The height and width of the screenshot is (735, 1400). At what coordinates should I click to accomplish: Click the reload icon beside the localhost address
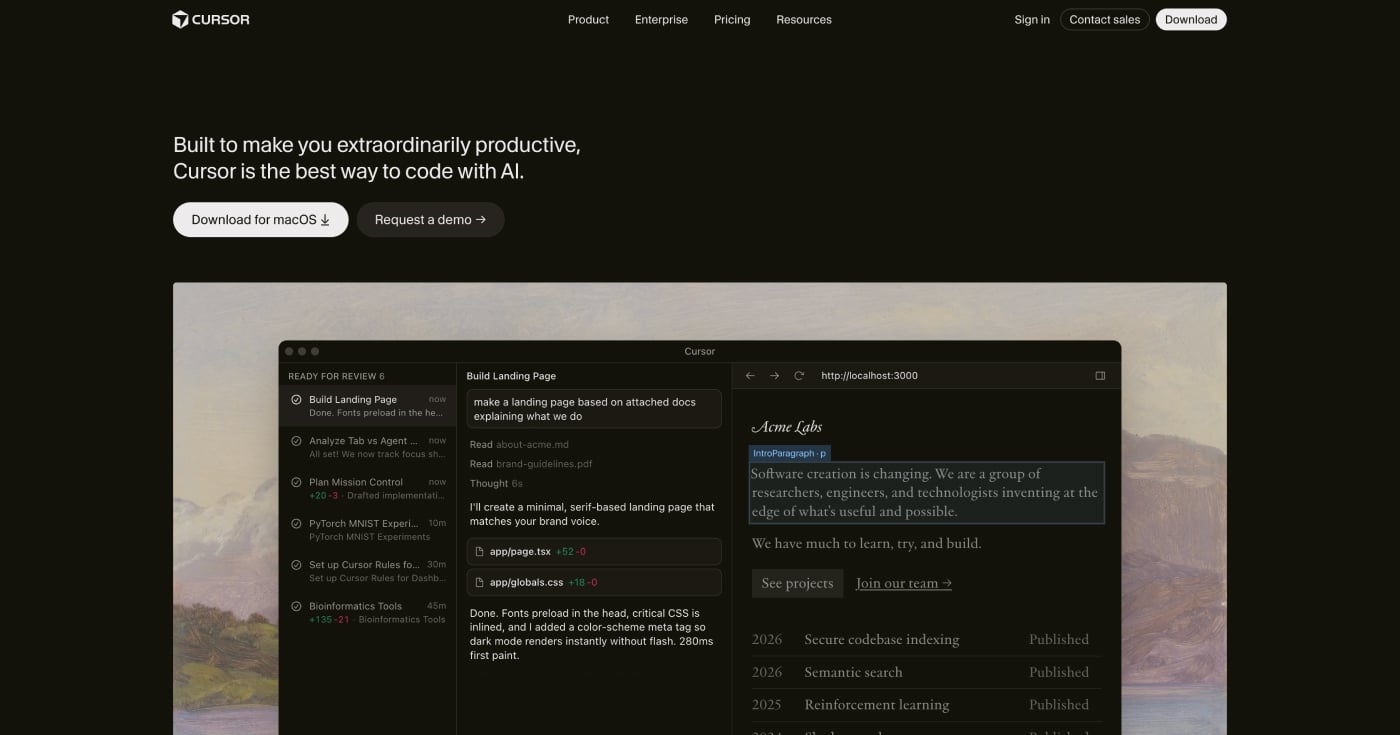(798, 375)
